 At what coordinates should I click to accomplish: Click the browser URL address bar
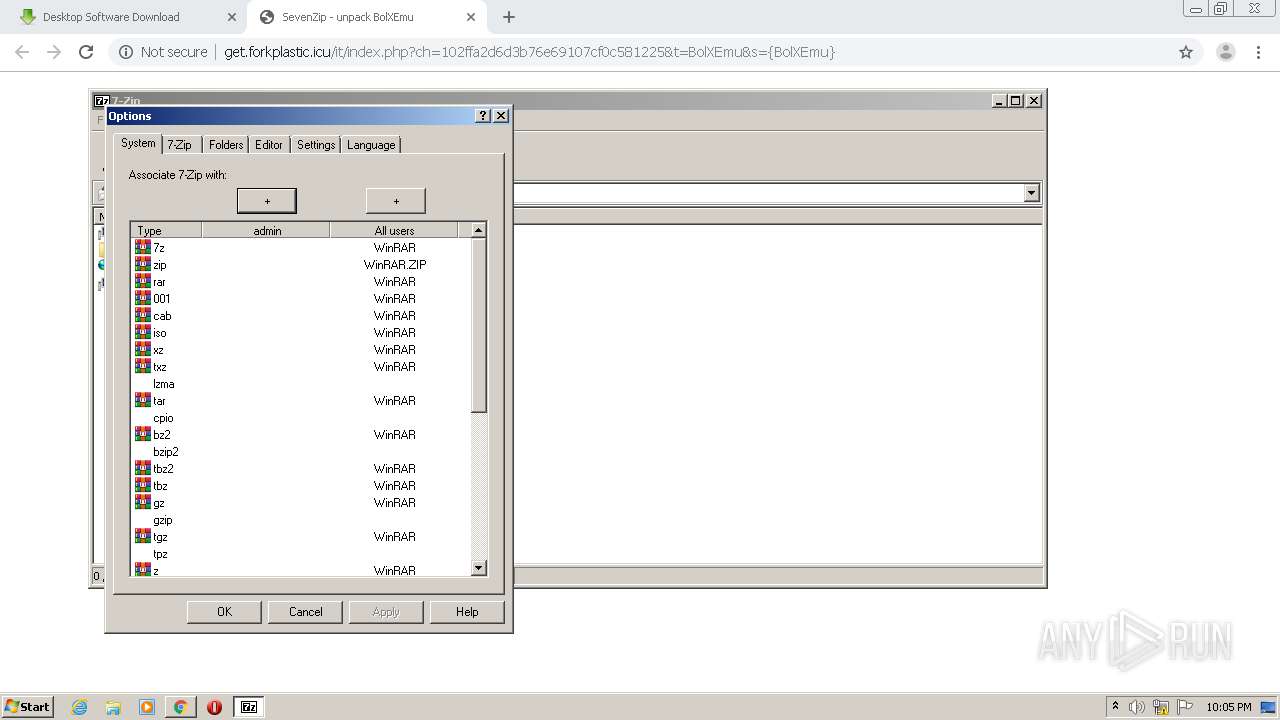coord(640,52)
